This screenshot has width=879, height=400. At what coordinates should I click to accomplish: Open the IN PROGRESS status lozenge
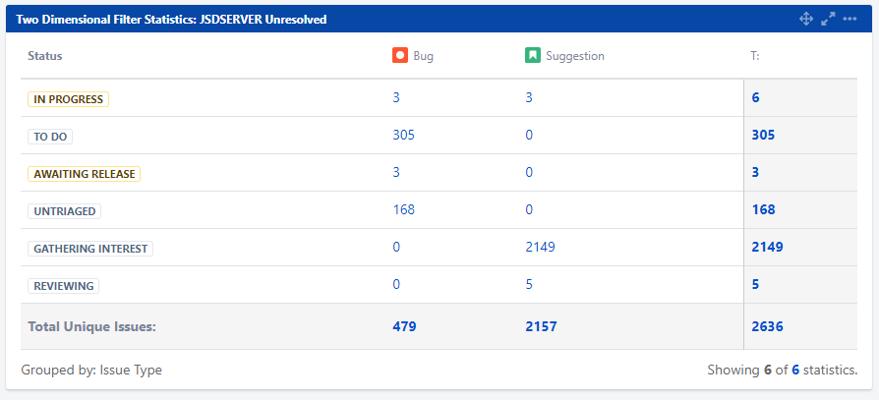click(68, 99)
